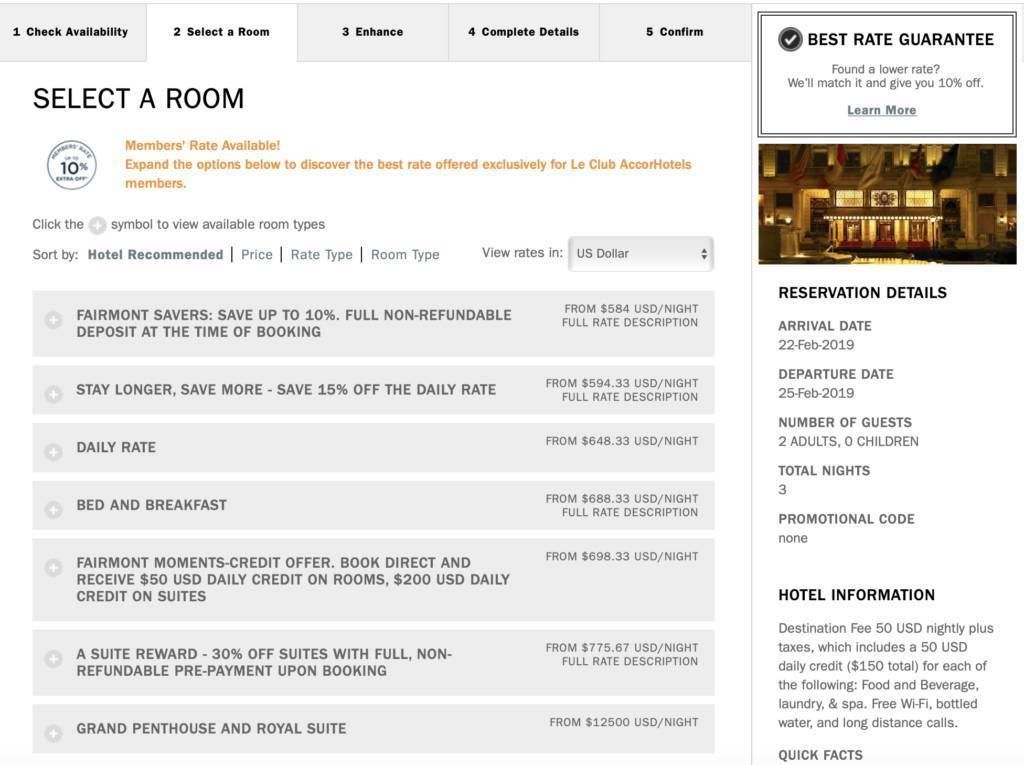Click the Members' Rate Available! heading

tap(202, 146)
